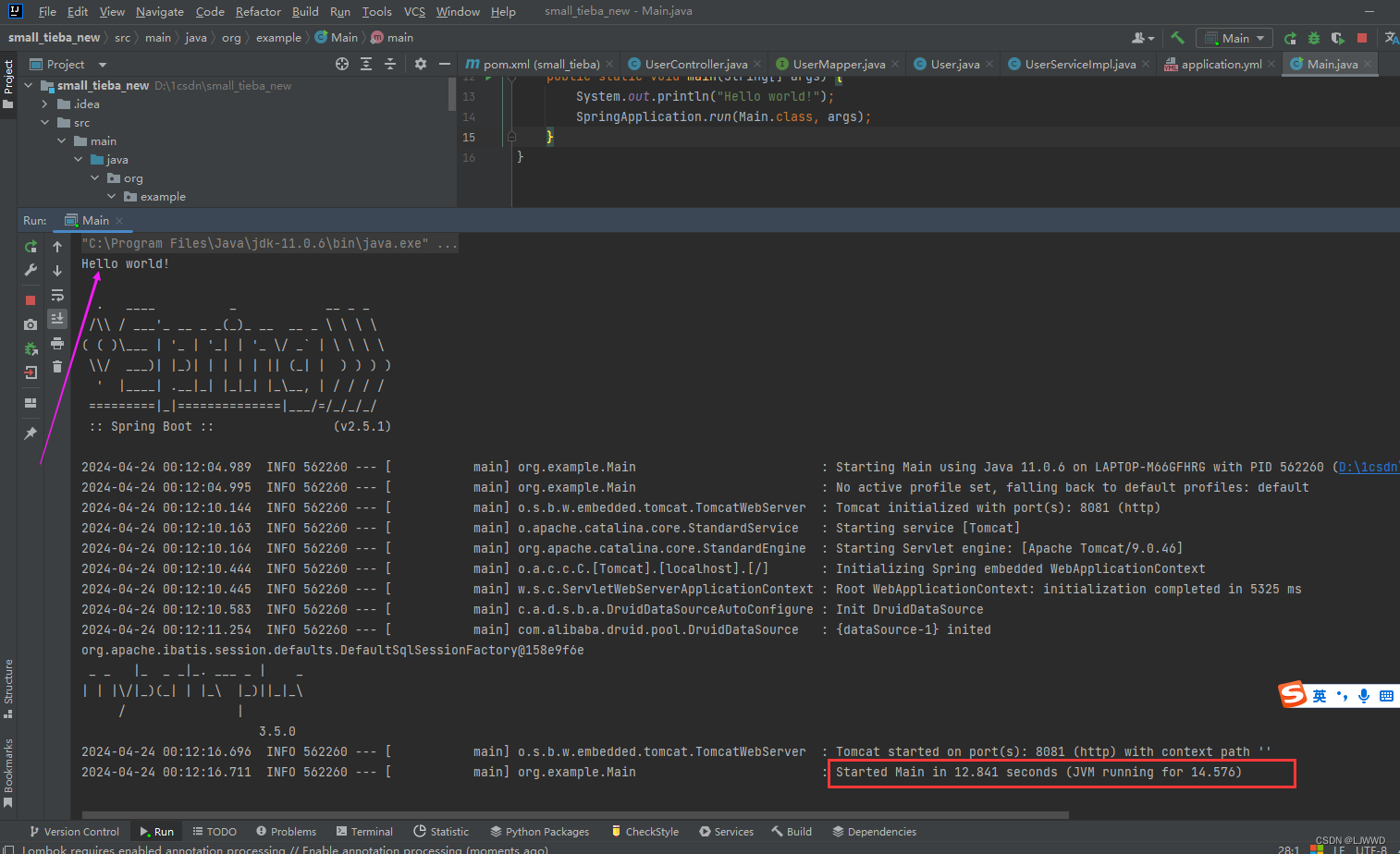Collapse the src folder
This screenshot has height=854, width=1400.
pos(45,122)
